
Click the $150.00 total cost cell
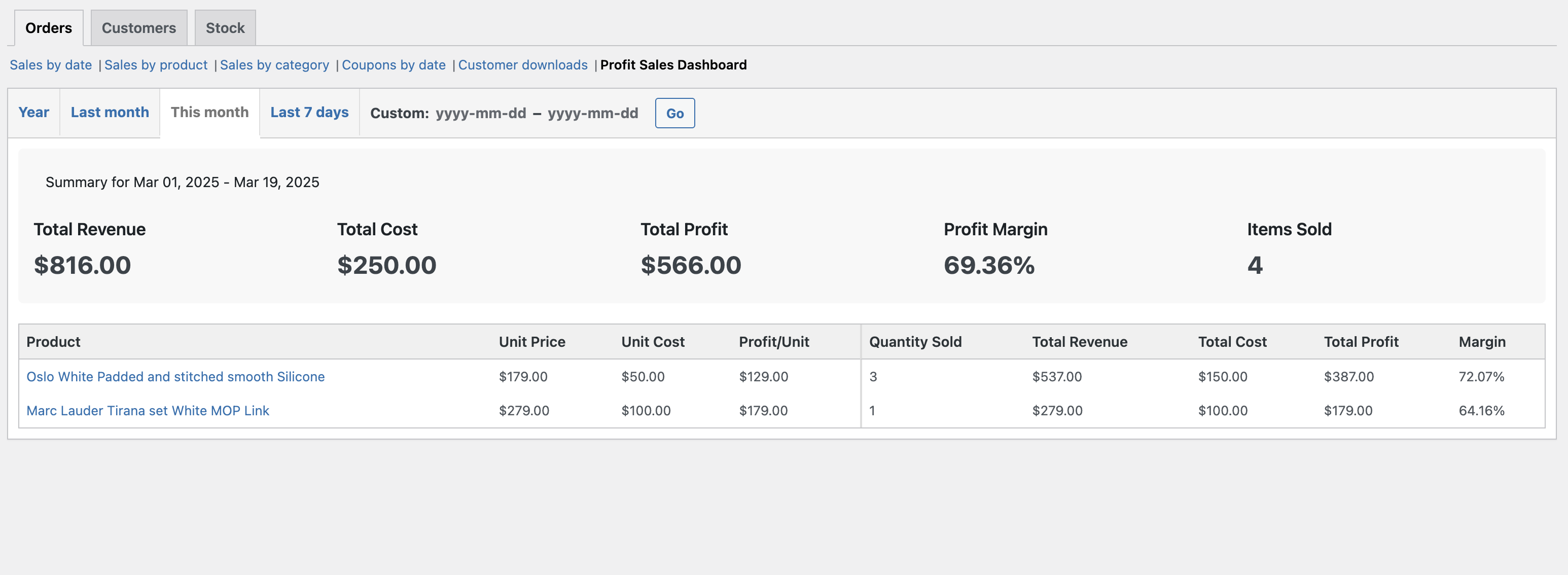tap(1222, 377)
